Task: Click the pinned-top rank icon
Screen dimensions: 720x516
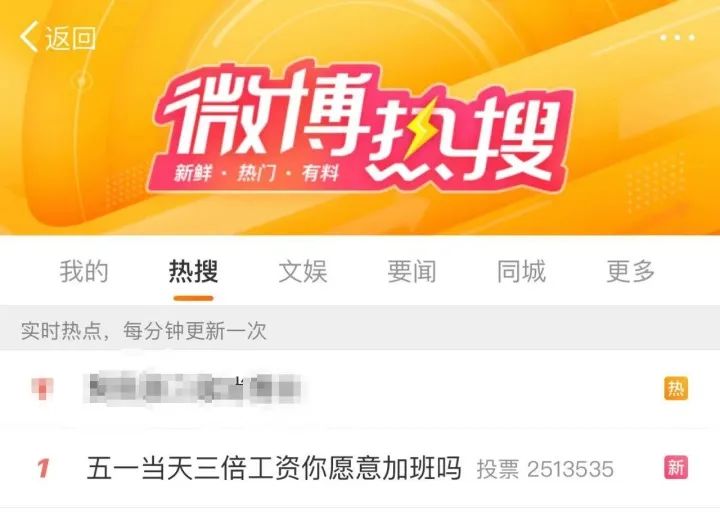Action: coord(43,388)
